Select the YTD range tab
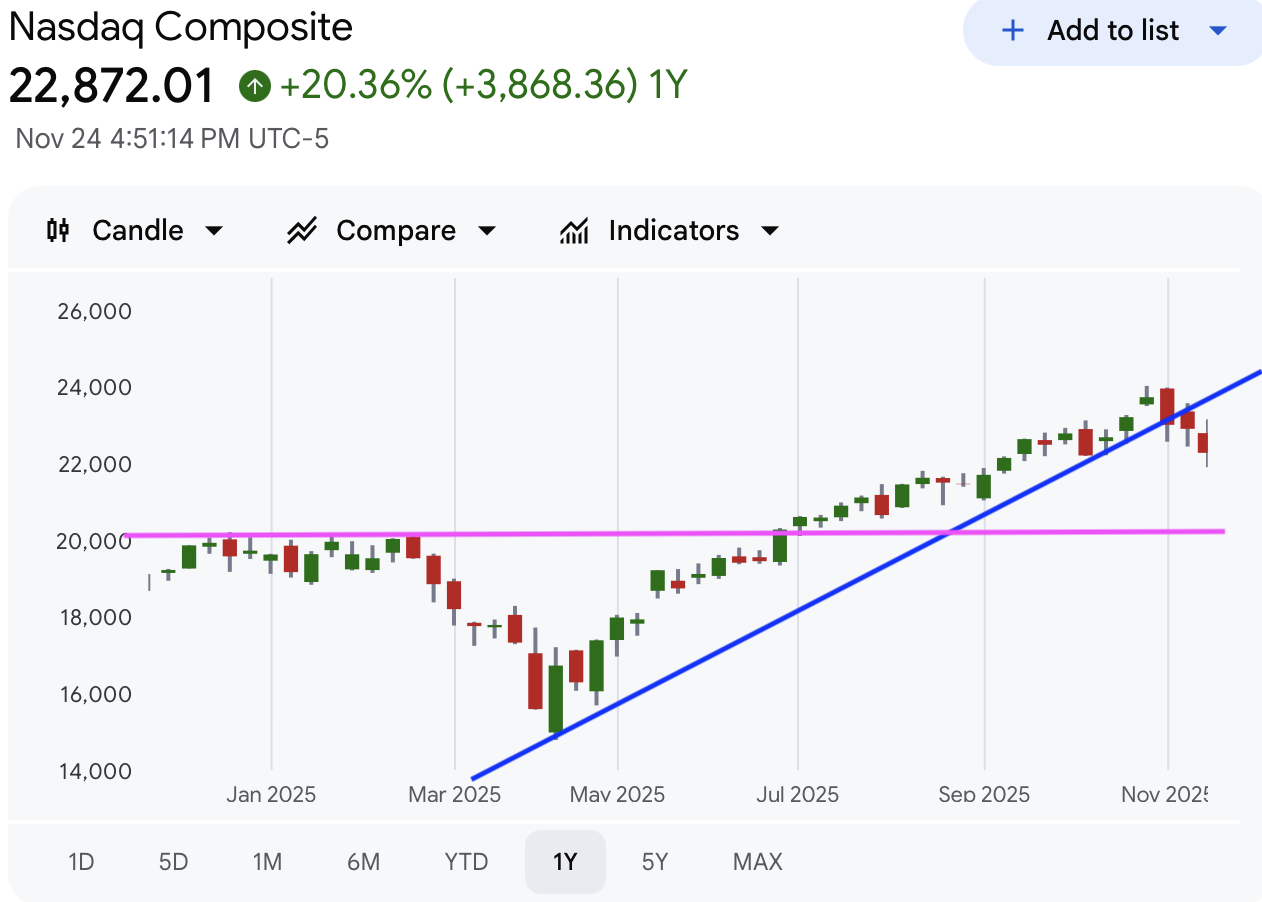 [x=466, y=862]
